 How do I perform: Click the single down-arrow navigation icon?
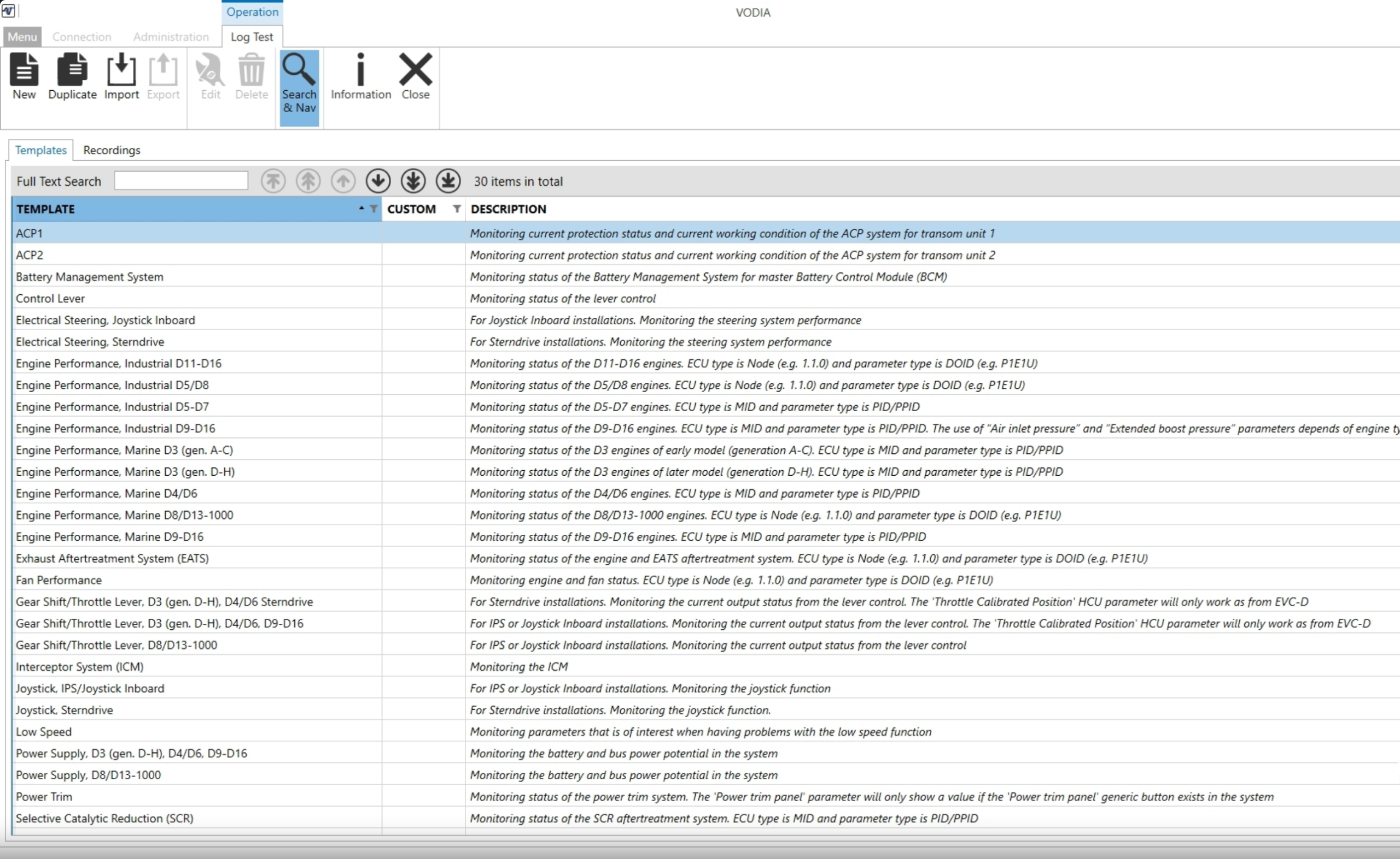coord(378,181)
